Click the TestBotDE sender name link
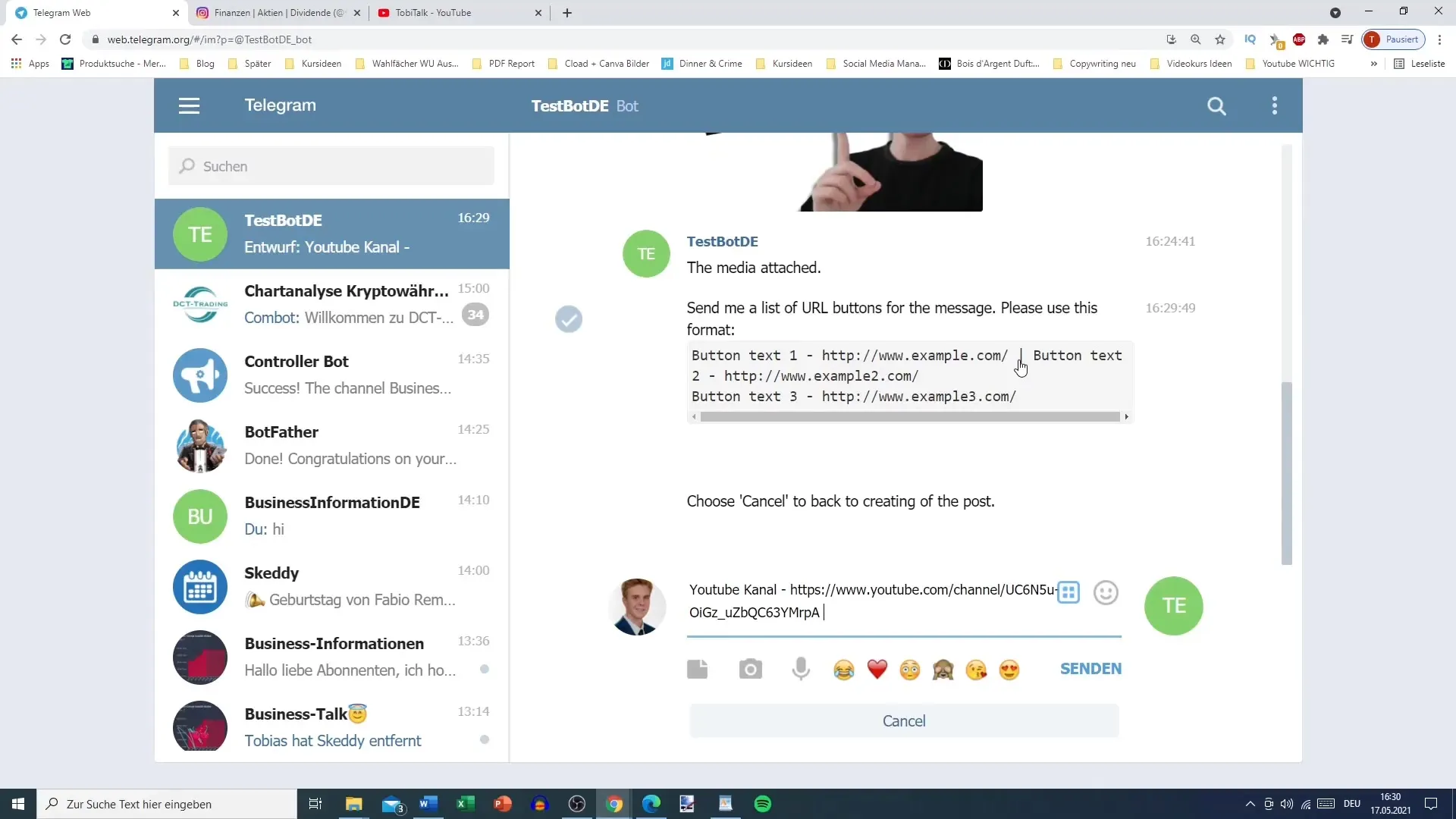The height and width of the screenshot is (819, 1456). (x=722, y=241)
